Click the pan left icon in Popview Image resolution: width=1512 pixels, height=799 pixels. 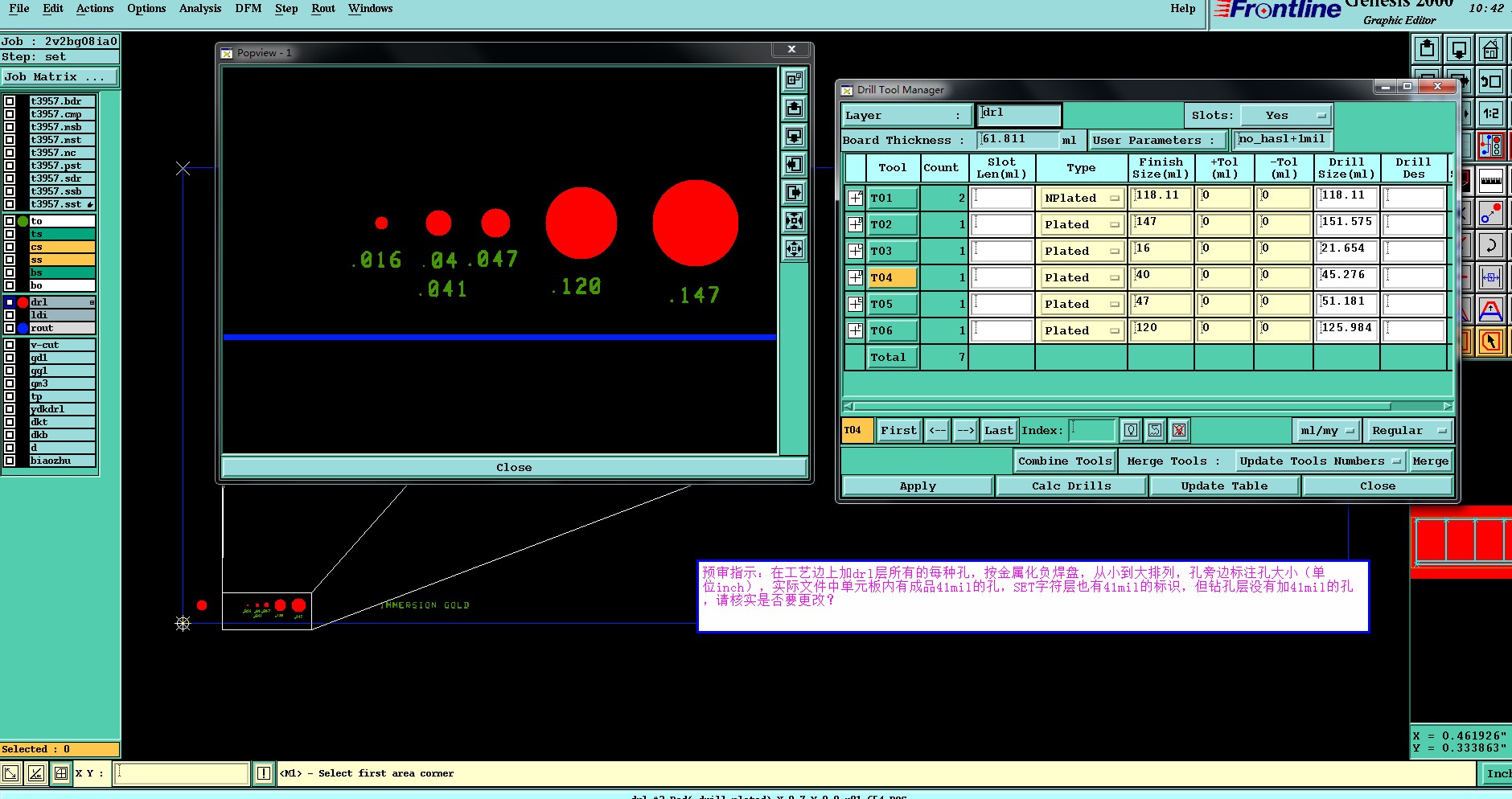click(794, 165)
